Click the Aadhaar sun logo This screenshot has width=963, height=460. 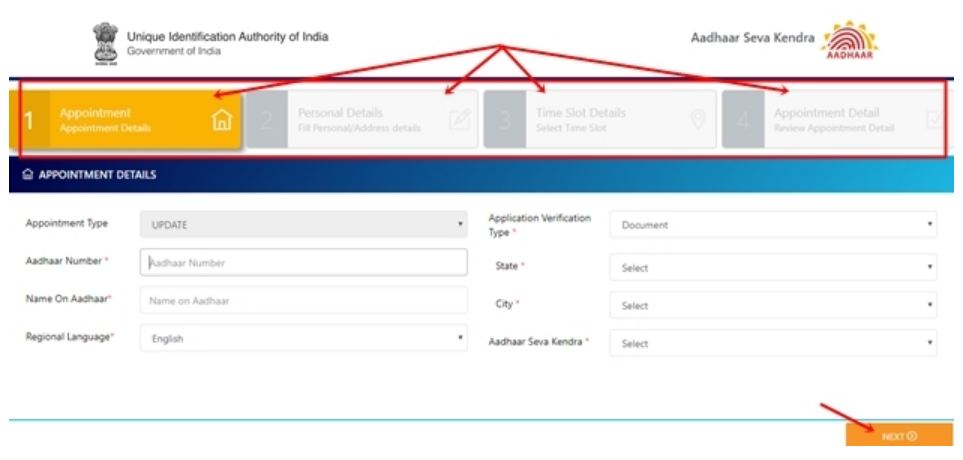[x=849, y=41]
